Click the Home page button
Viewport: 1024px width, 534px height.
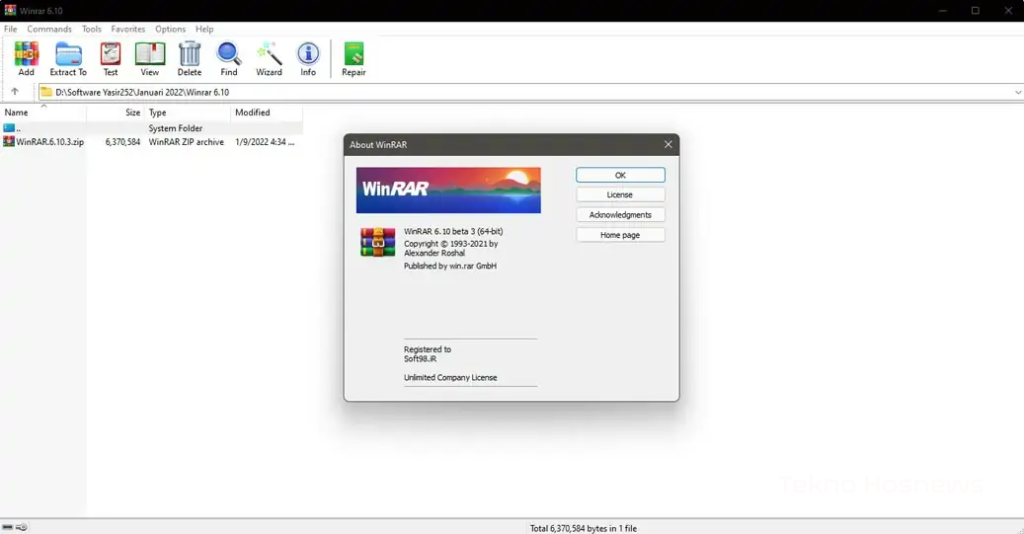(620, 235)
